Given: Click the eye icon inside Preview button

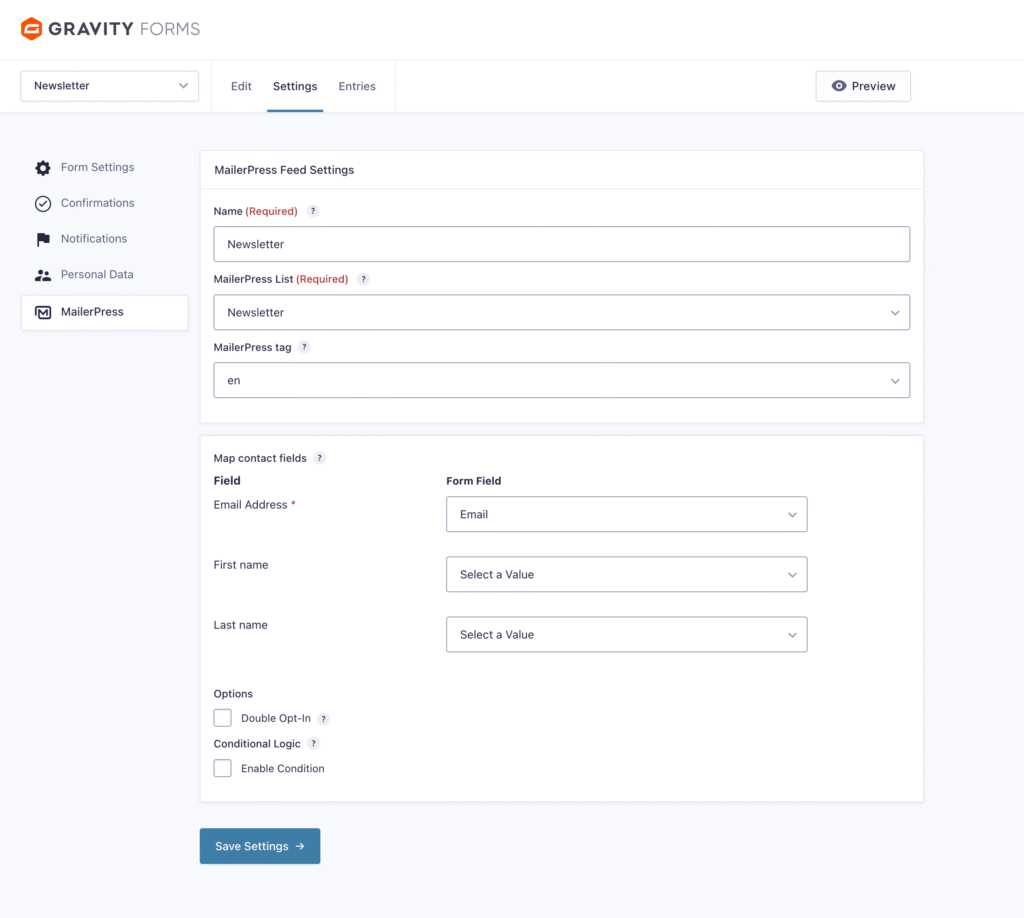Looking at the screenshot, I should pyautogui.click(x=839, y=86).
